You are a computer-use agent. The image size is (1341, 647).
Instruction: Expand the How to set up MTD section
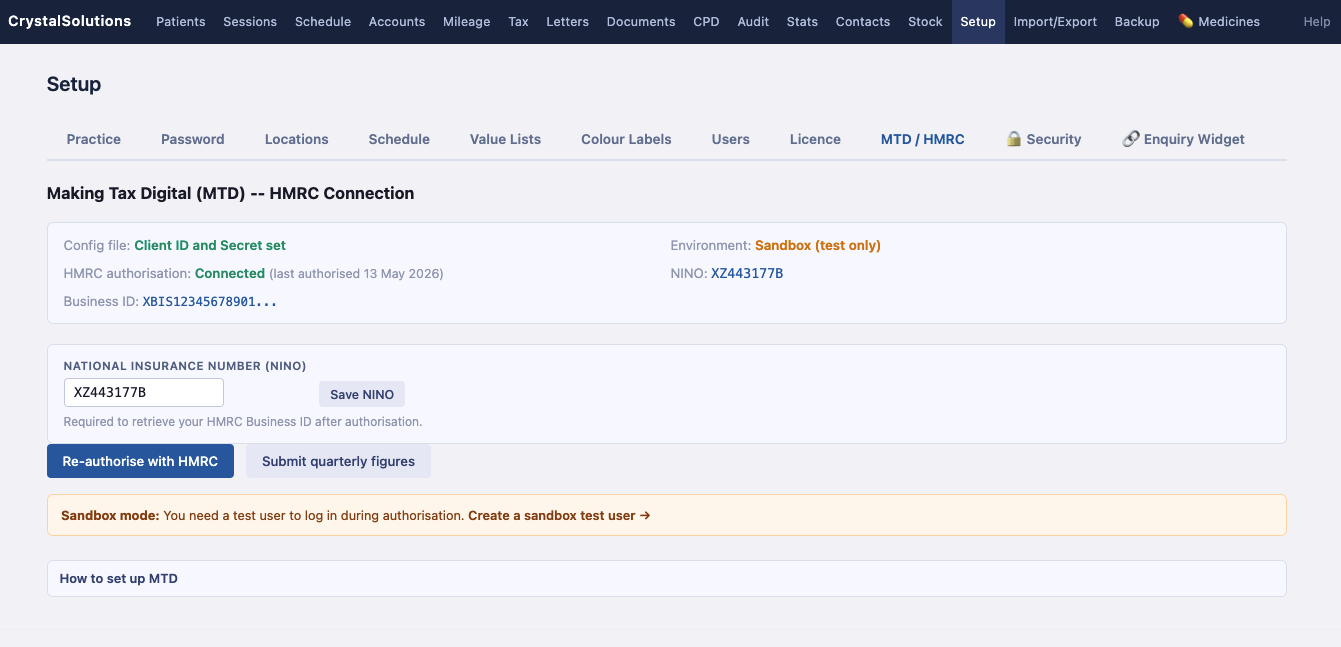click(x=667, y=578)
